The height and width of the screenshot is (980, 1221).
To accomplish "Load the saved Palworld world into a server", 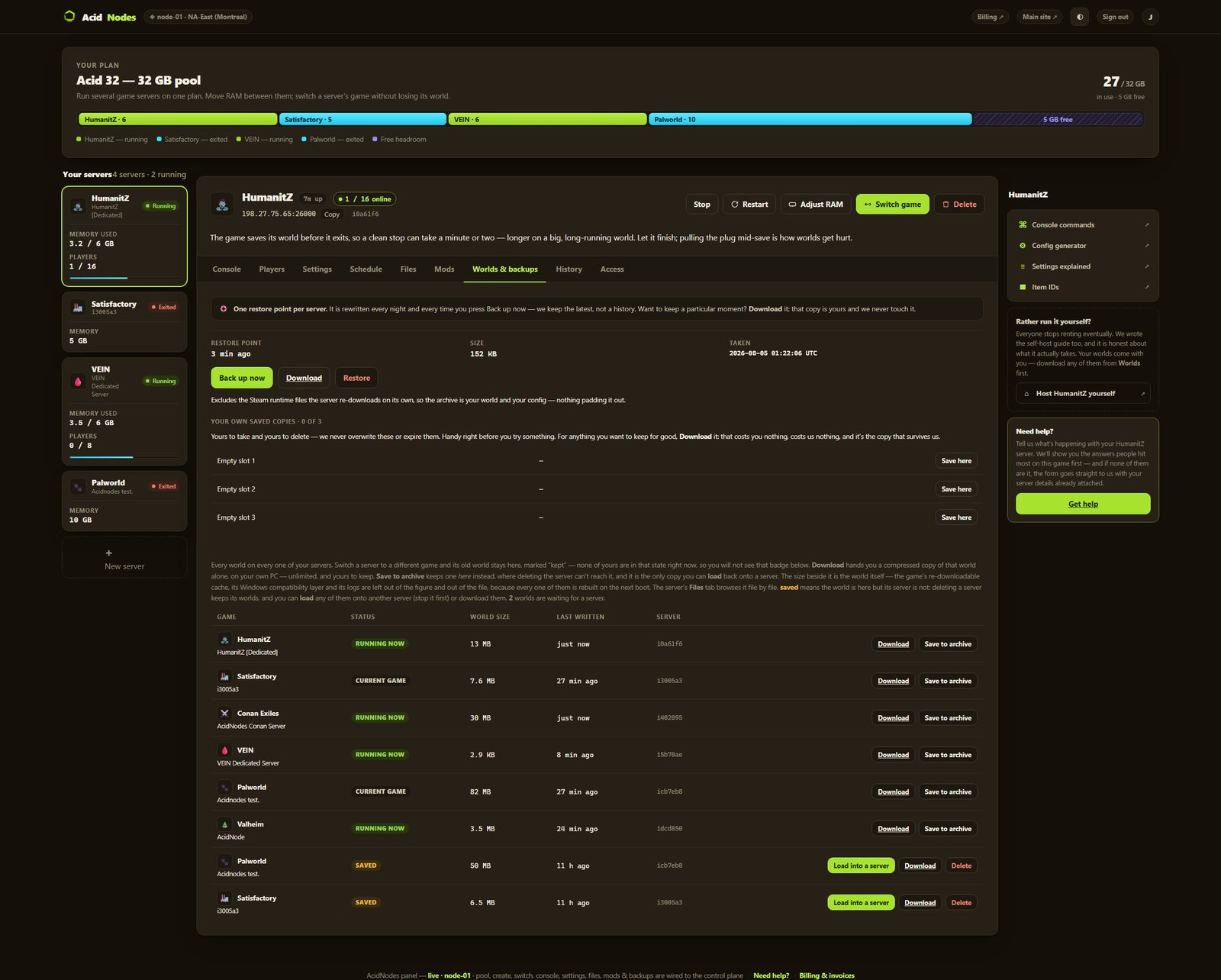I will [861, 866].
